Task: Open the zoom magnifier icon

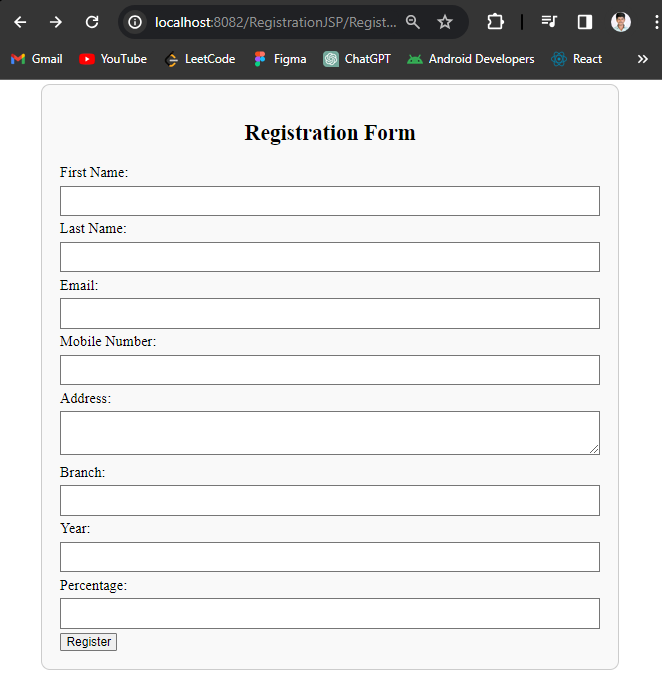Action: [x=413, y=22]
